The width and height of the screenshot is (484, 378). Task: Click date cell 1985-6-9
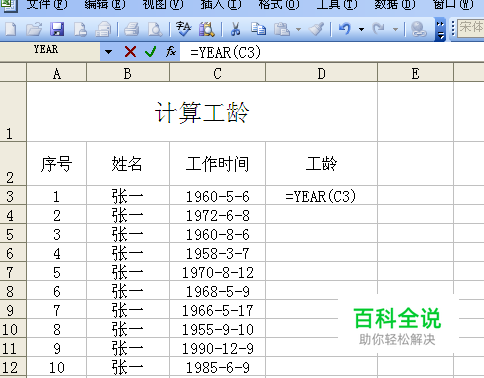pyautogui.click(x=217, y=367)
